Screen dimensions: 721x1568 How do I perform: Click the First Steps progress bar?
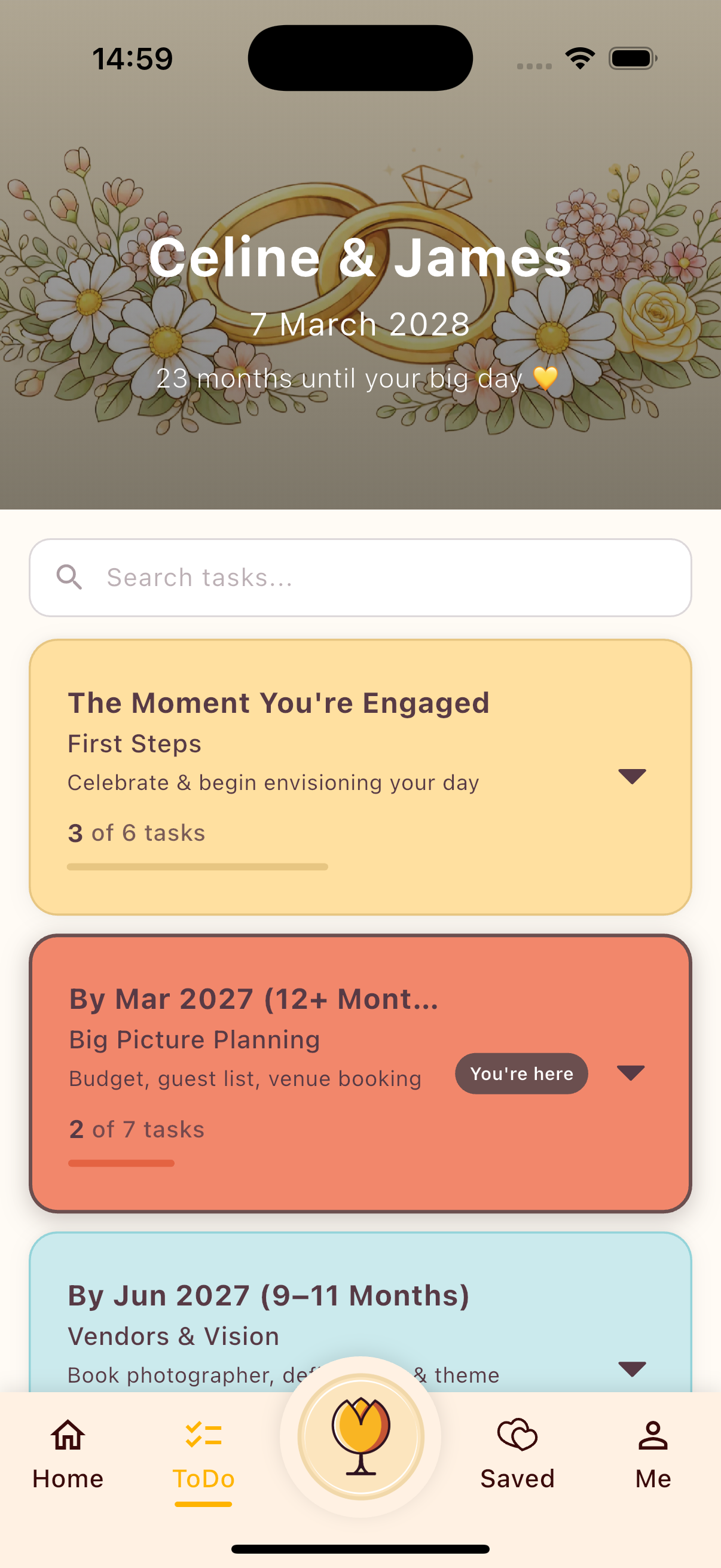(197, 867)
